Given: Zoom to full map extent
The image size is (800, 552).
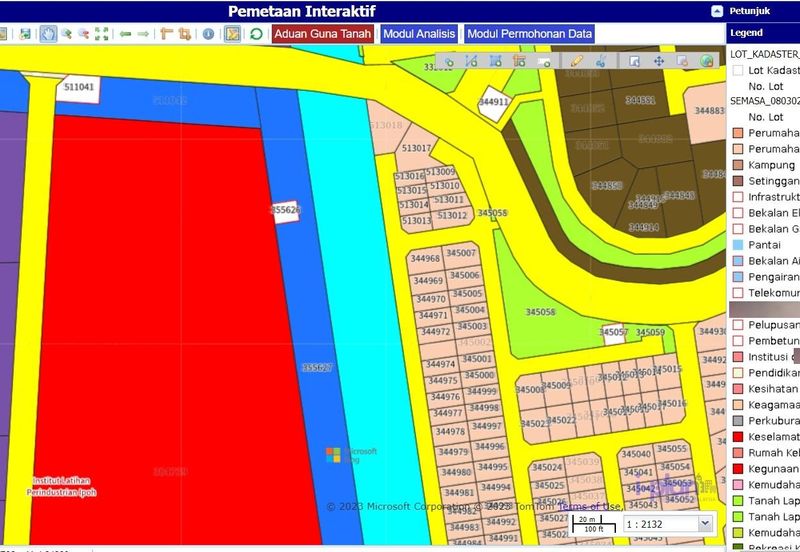Looking at the screenshot, I should point(102,34).
